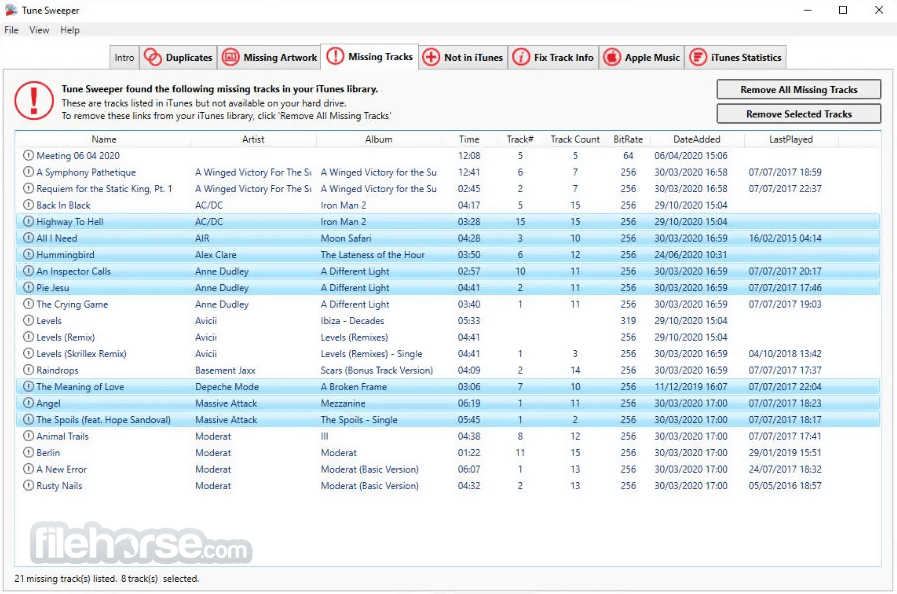Click artist 'Basement Jaxx'
Image resolution: width=897 pixels, height=594 pixels.
pyautogui.click(x=225, y=370)
